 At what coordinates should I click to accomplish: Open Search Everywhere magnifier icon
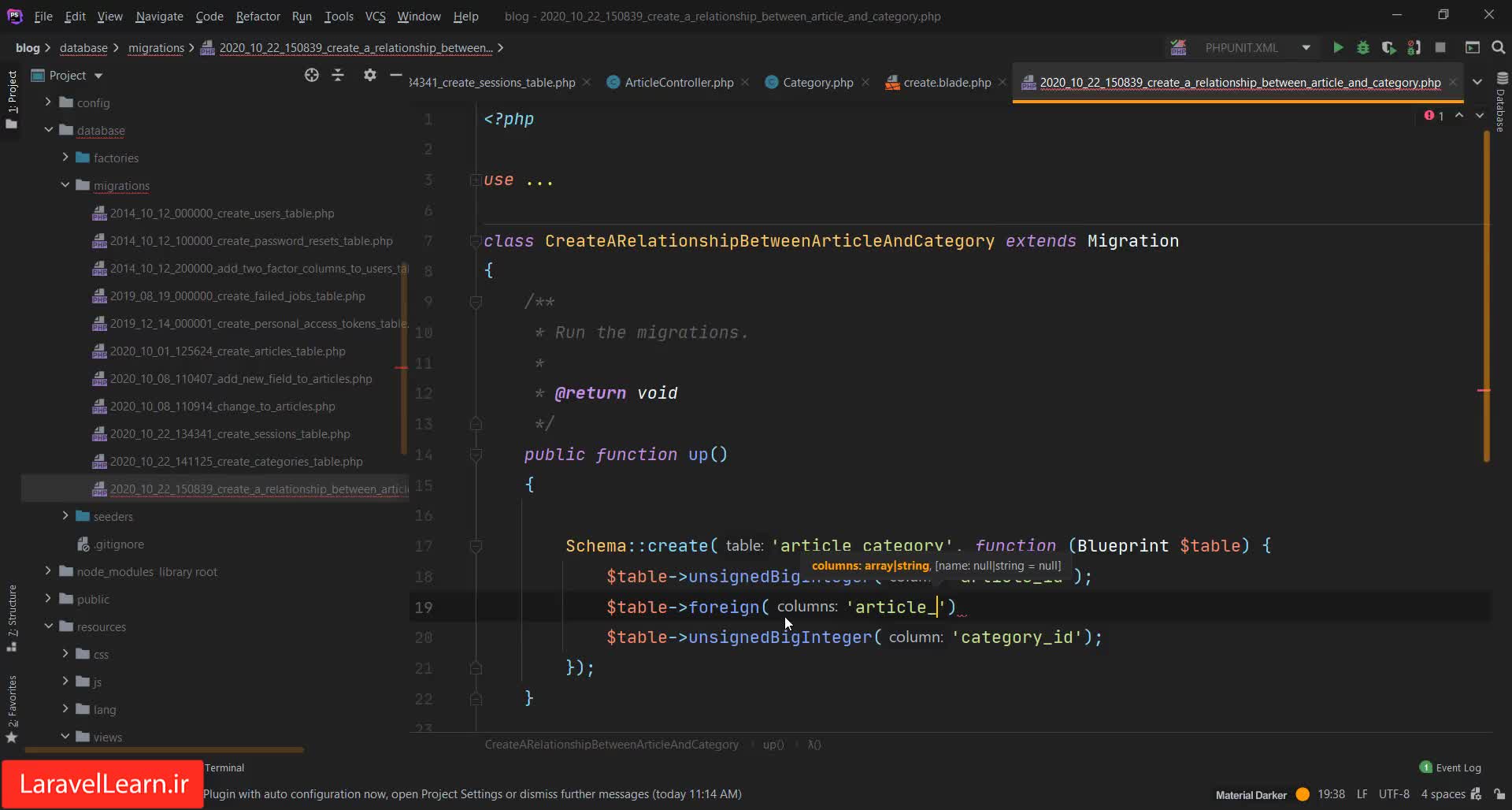pyautogui.click(x=1499, y=48)
